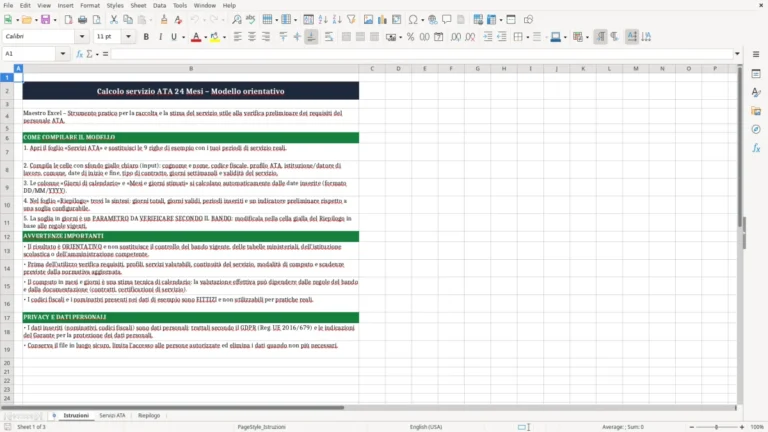
Task: Open background color dropdown arrow
Action: click(224, 37)
